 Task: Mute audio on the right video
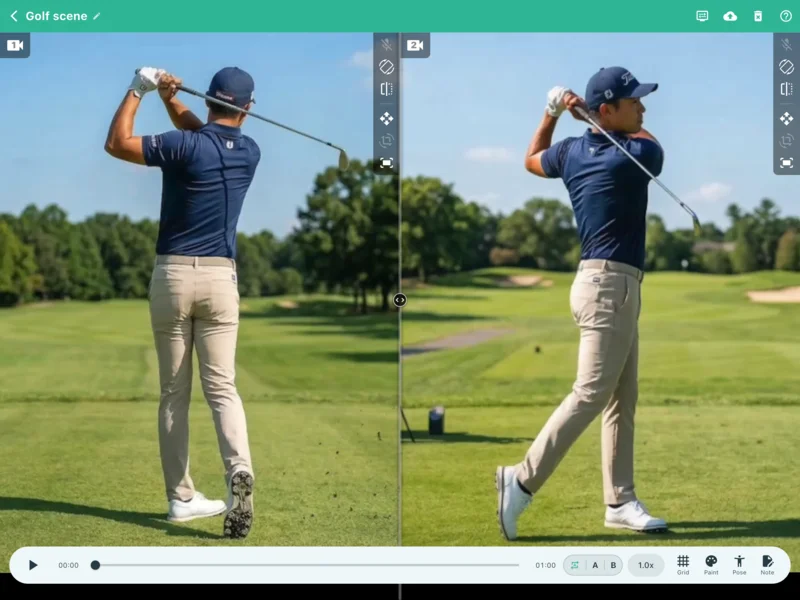(788, 45)
